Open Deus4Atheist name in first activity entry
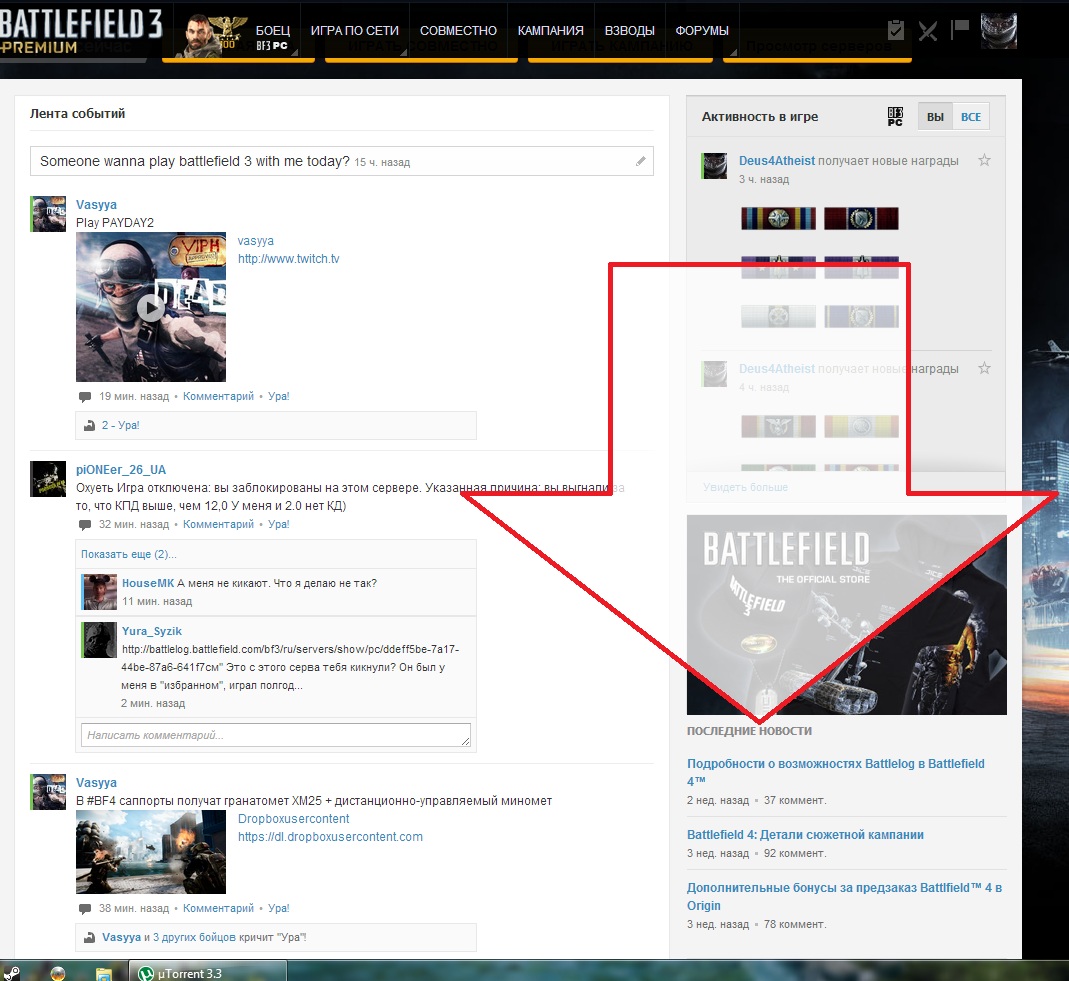The image size is (1069, 981). (777, 161)
